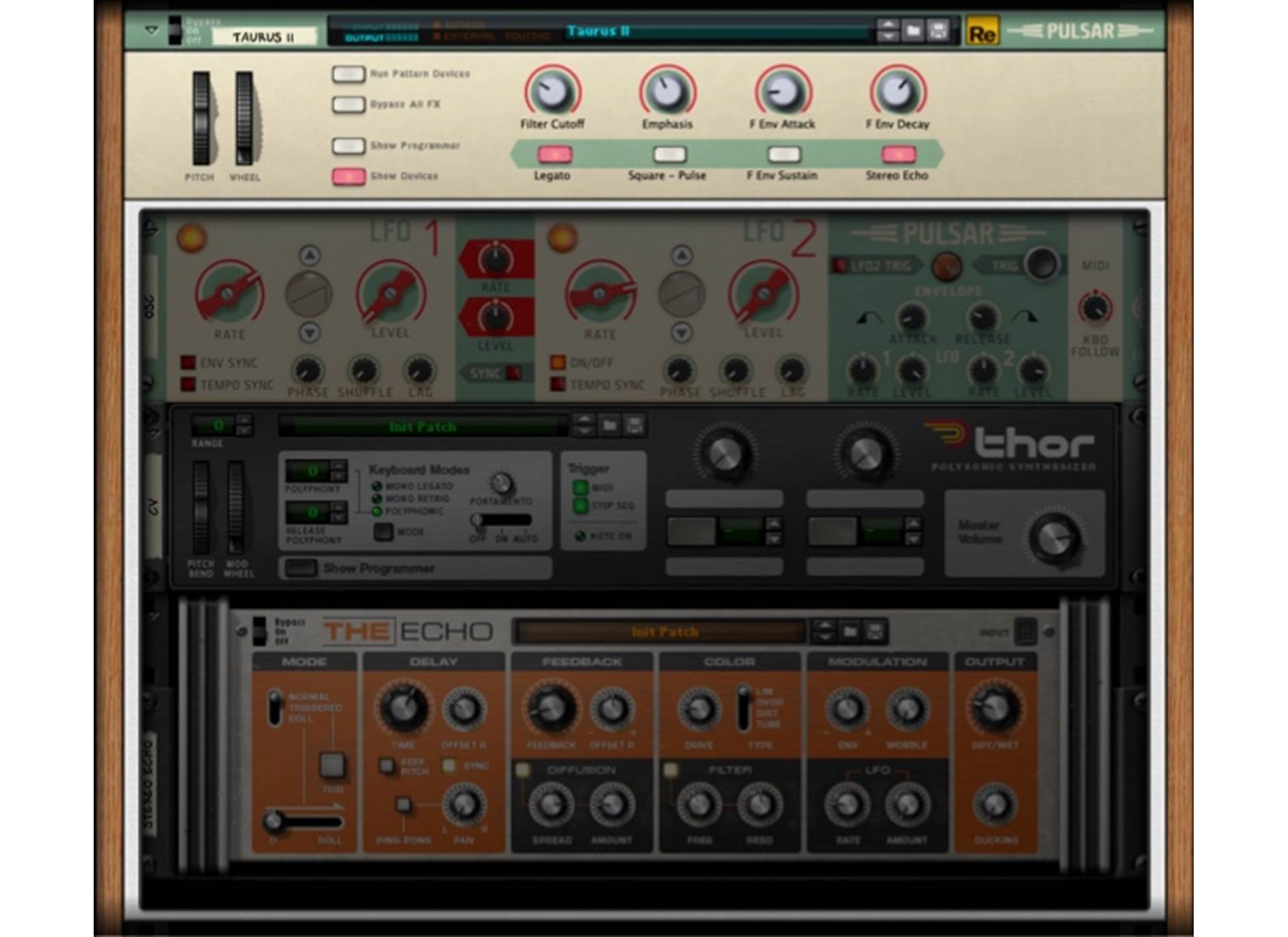
Task: Adjust the Emphasis knob
Action: 667,91
